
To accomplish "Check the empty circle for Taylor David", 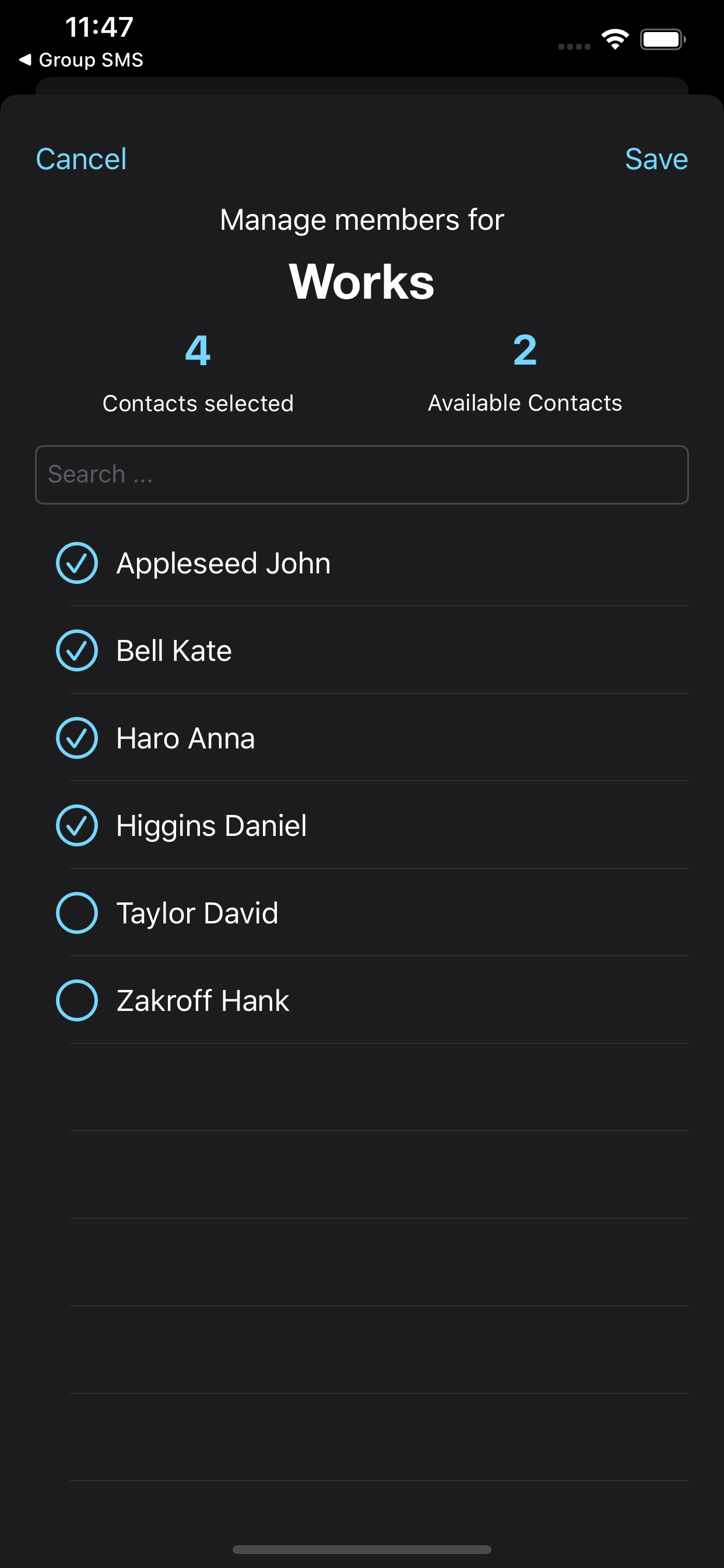I will pos(77,913).
